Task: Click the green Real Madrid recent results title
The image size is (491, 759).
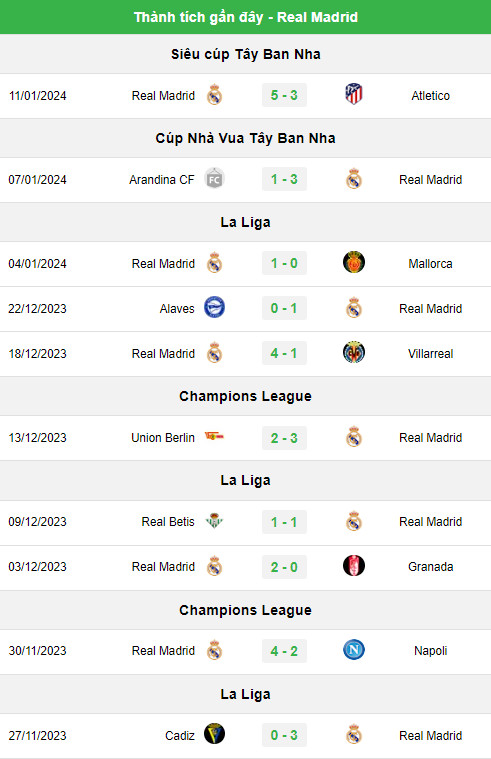Action: (x=246, y=17)
